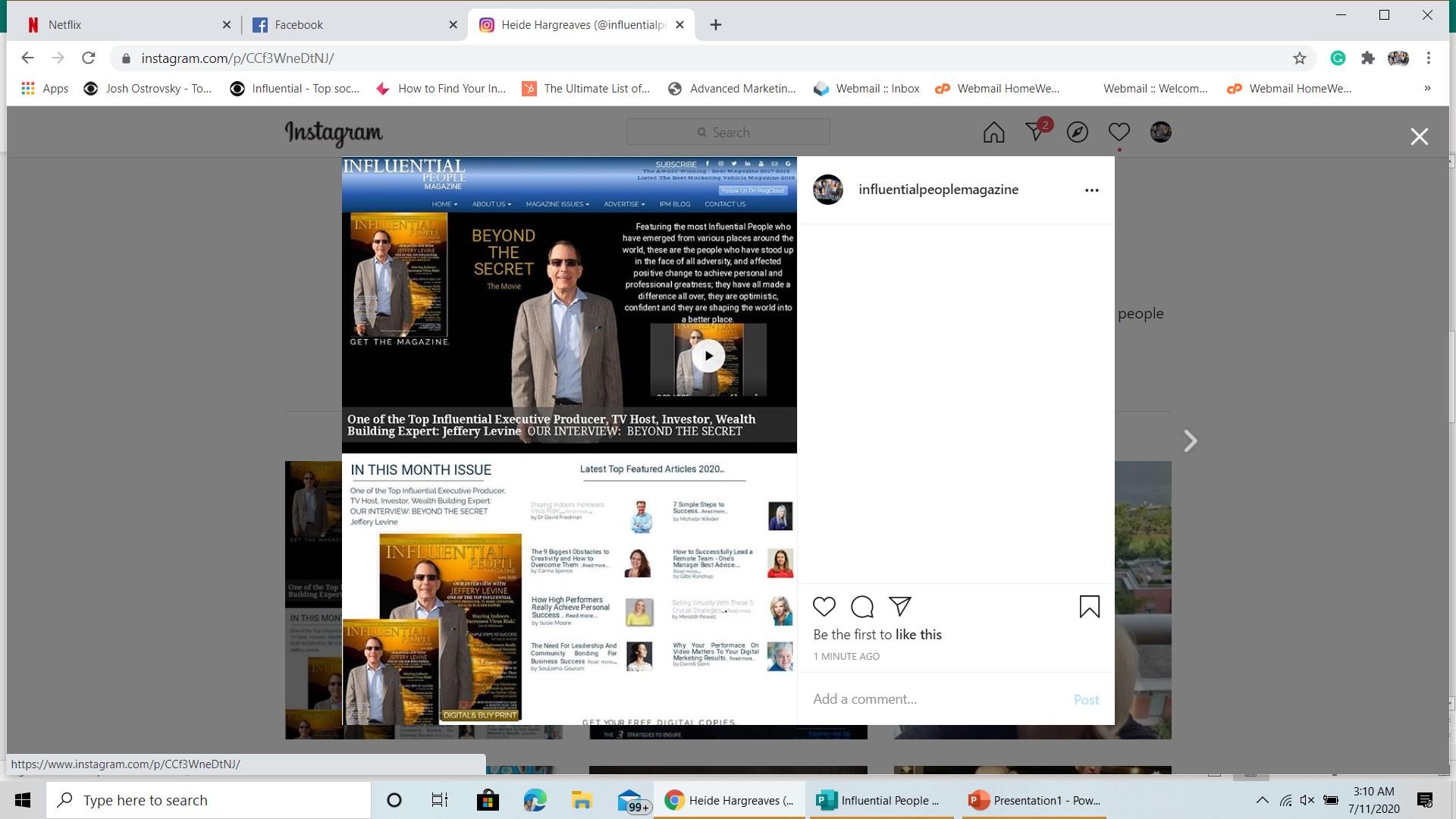Open network Wi-Fi tray icon
Viewport: 1456px width, 819px height.
pos(1286,800)
